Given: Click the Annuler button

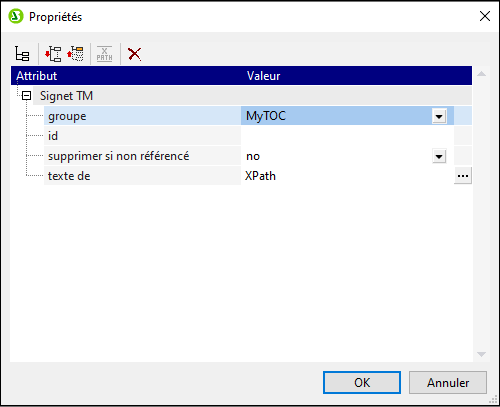Looking at the screenshot, I should point(448,383).
